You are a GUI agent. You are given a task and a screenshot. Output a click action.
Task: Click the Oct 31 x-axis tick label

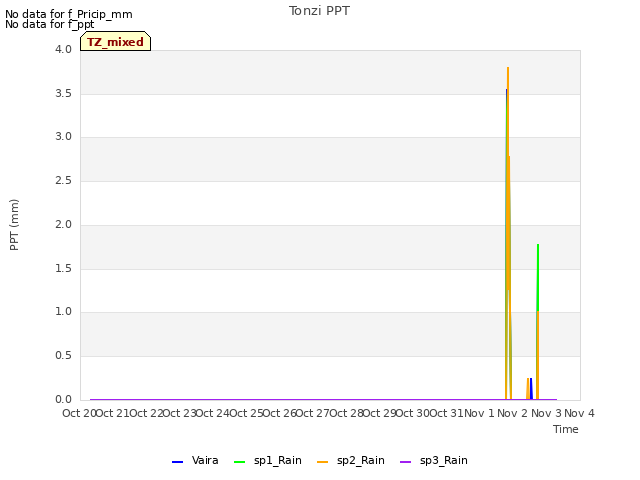coord(446,413)
